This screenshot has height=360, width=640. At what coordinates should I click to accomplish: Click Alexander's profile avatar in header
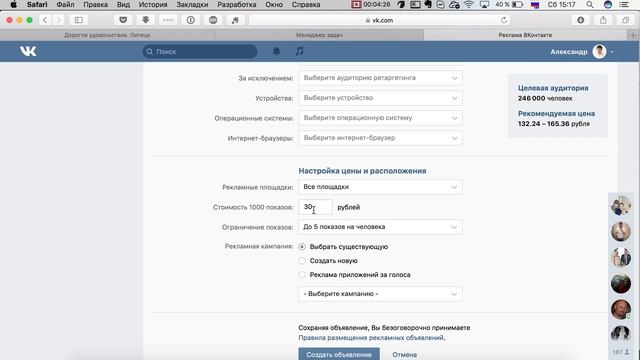pyautogui.click(x=599, y=51)
